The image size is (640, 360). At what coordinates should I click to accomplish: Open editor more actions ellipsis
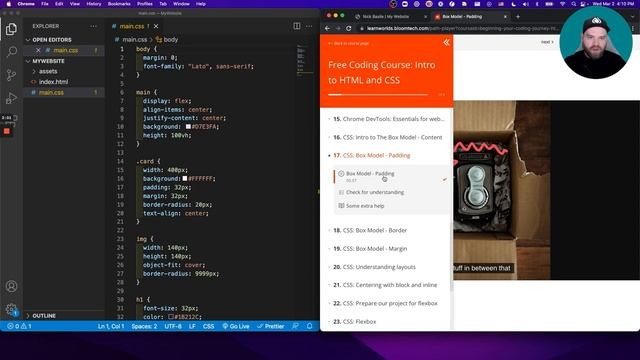309,26
